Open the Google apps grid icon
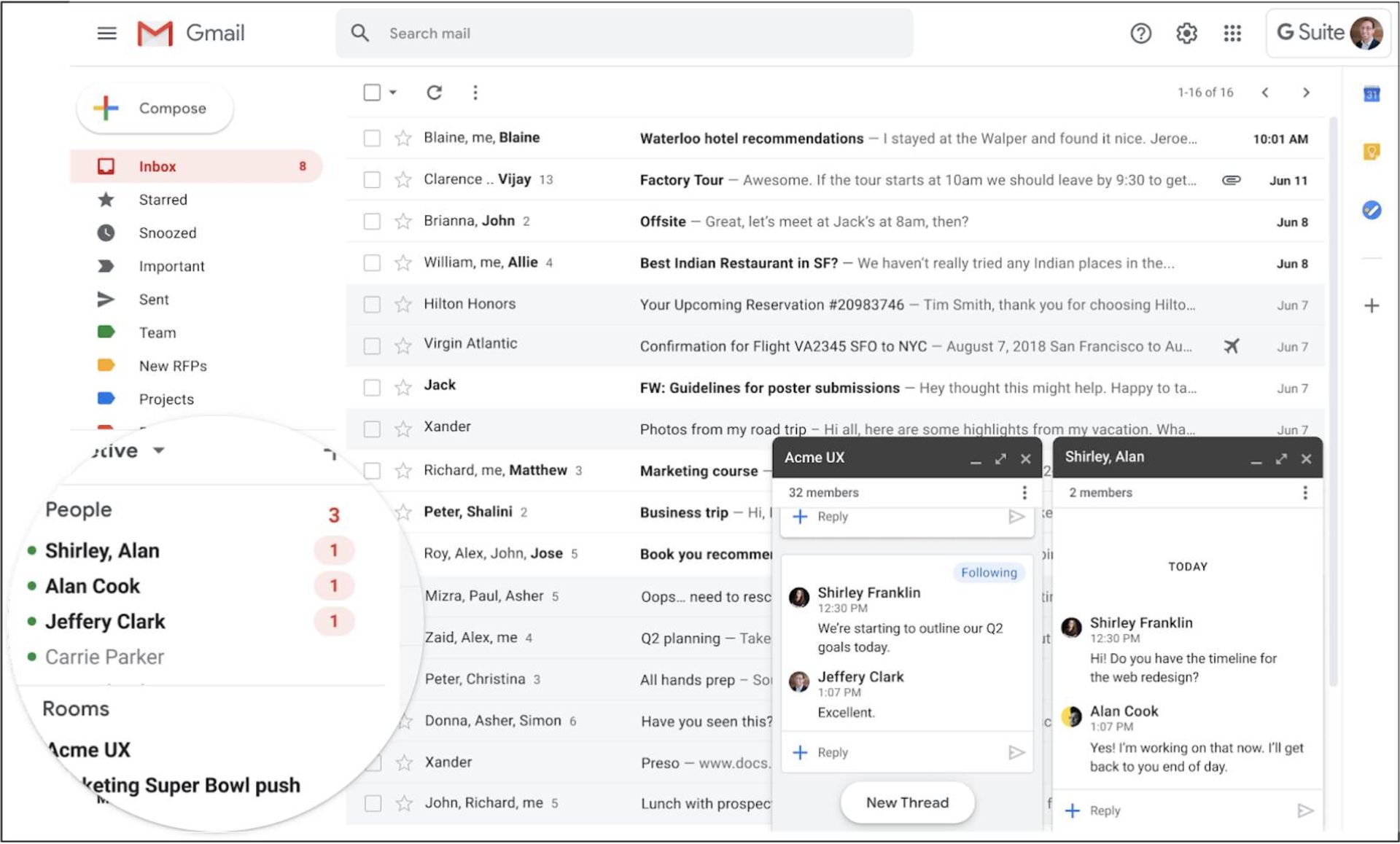 point(1232,34)
